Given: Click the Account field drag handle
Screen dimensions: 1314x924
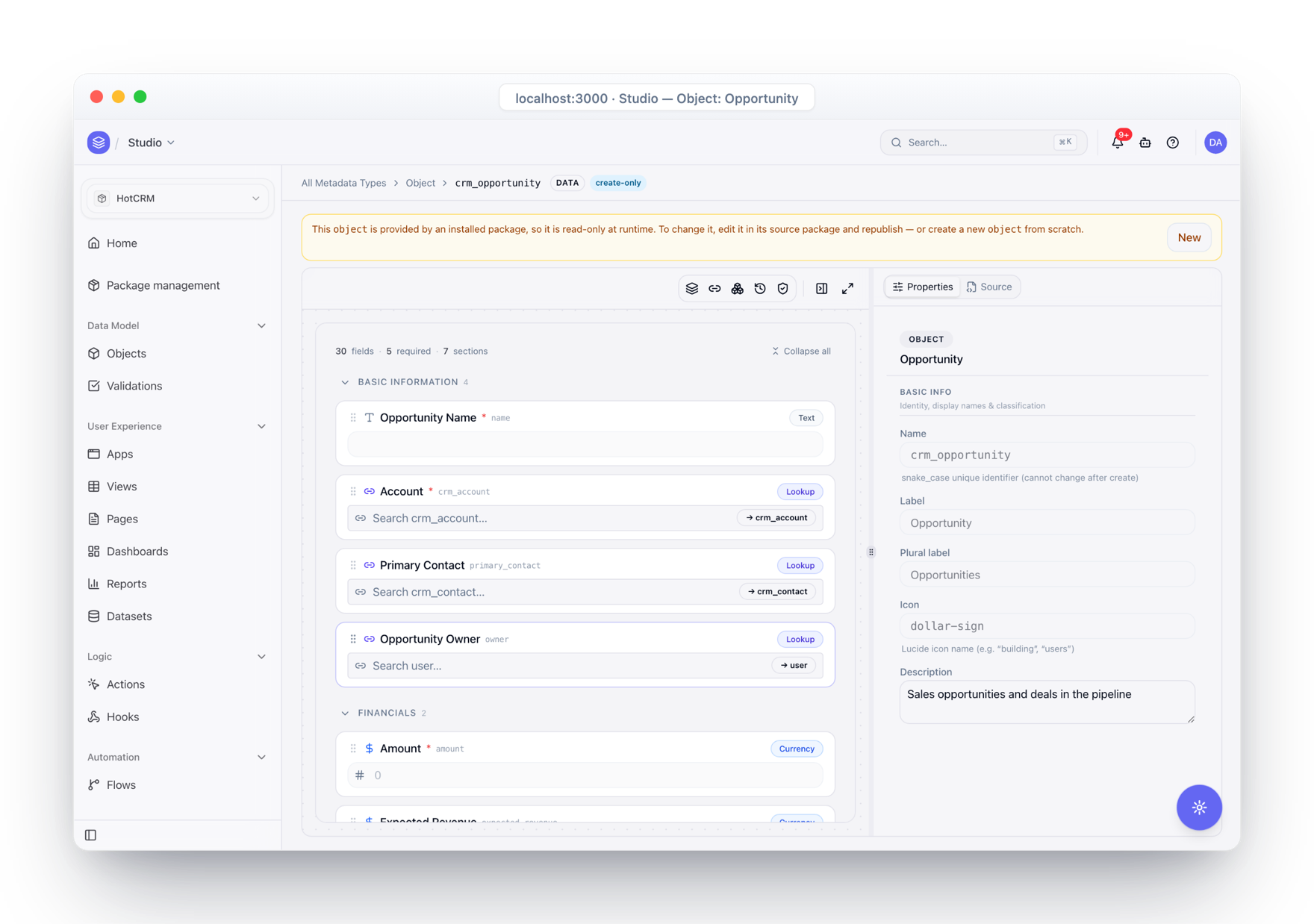Looking at the screenshot, I should tap(353, 492).
